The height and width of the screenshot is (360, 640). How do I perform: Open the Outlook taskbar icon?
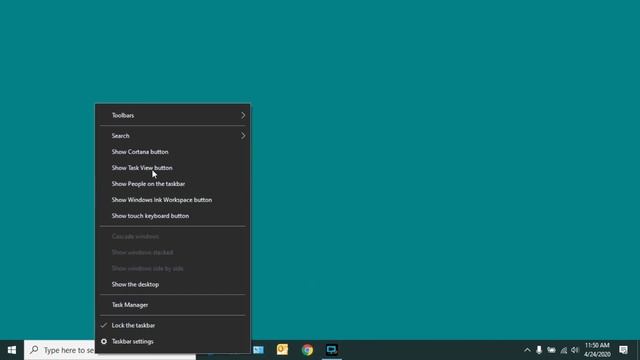pos(282,350)
